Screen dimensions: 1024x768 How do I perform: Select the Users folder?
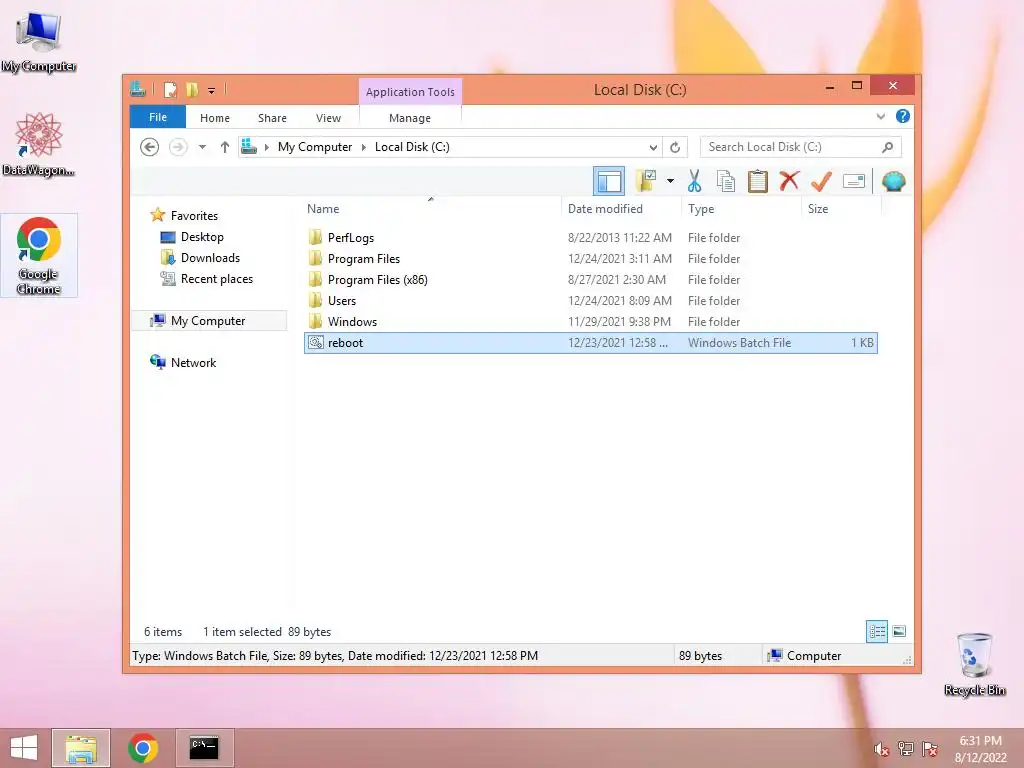pyautogui.click(x=591, y=300)
